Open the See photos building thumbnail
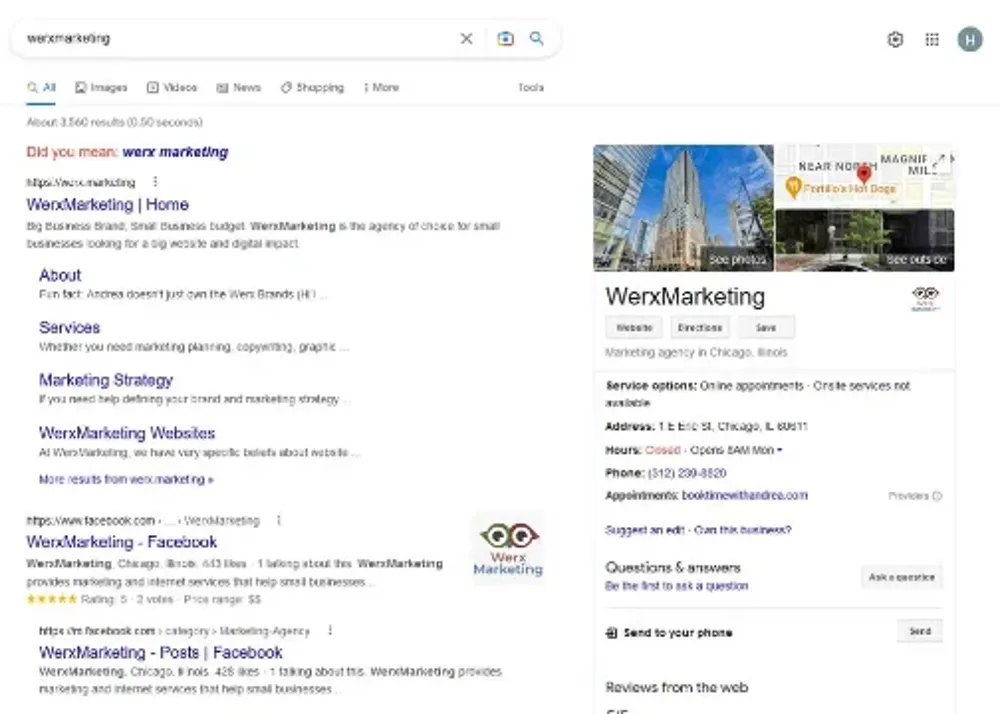The width and height of the screenshot is (1000, 714). click(x=683, y=208)
